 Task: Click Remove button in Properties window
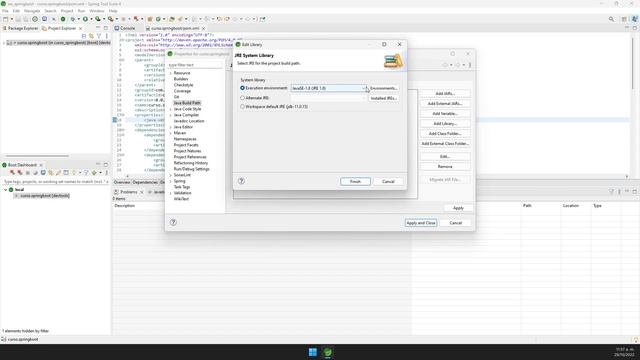point(445,167)
